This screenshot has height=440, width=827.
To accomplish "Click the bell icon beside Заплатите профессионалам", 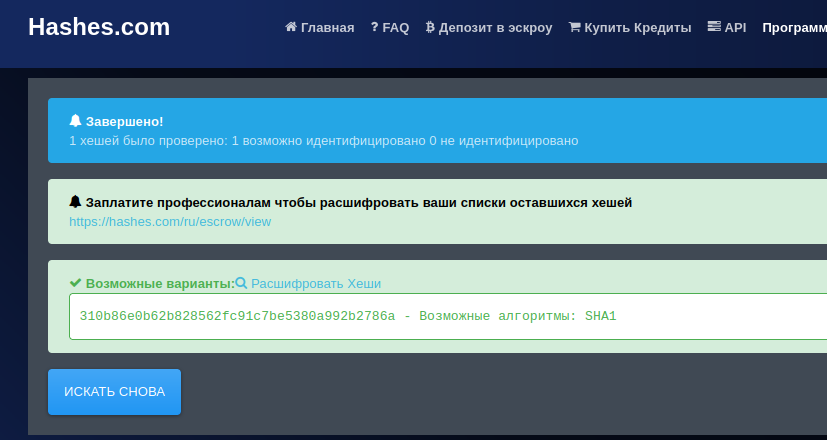I will (x=75, y=202).
